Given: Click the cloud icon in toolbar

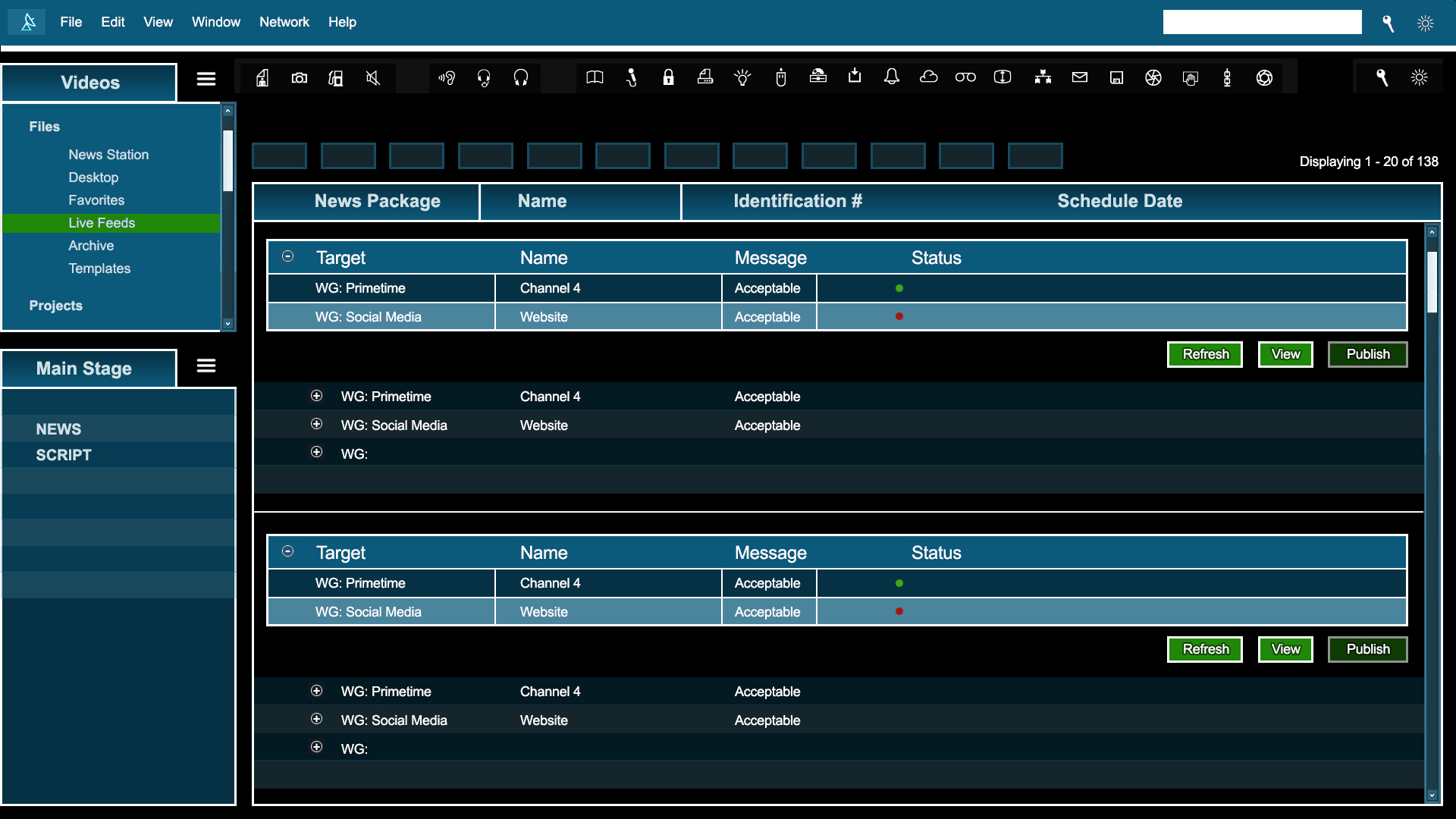Looking at the screenshot, I should click(928, 77).
